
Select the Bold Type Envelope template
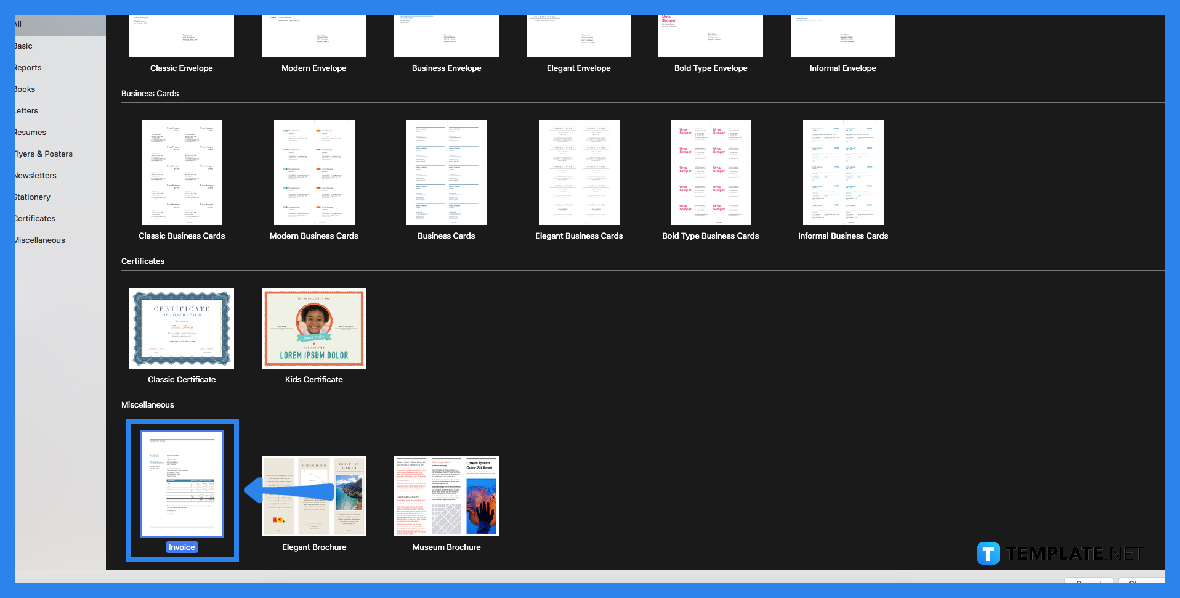(x=710, y=35)
